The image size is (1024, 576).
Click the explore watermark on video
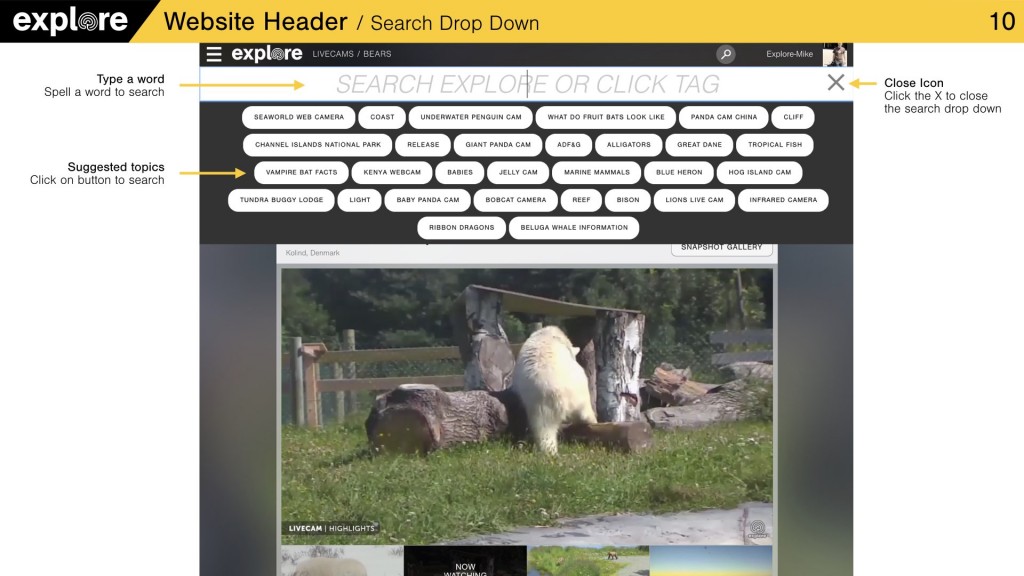point(757,529)
